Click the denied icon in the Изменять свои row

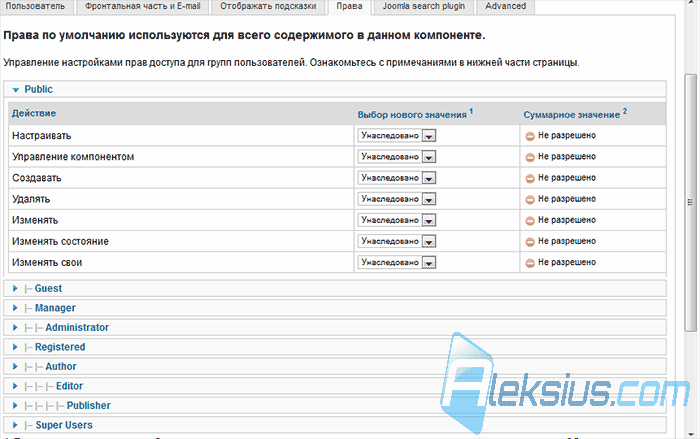(530, 263)
